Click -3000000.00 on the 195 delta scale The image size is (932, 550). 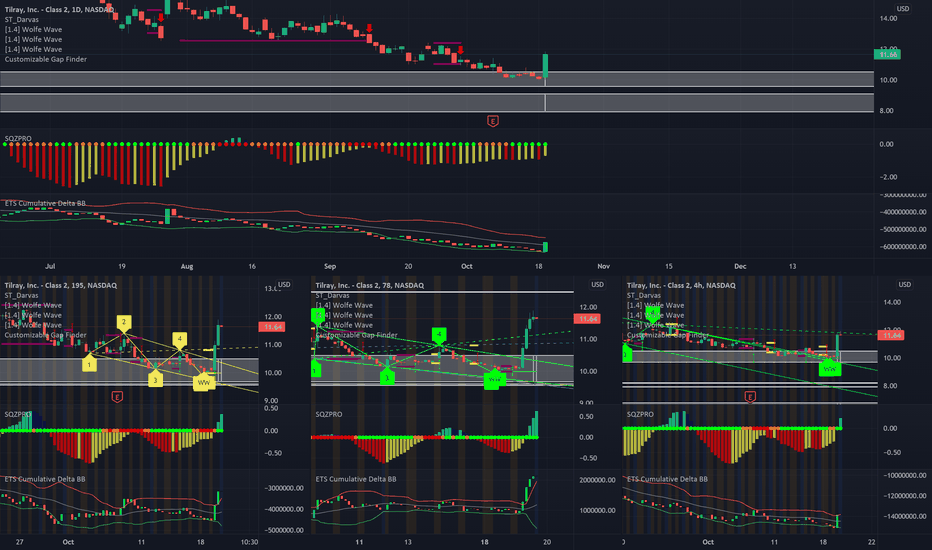point(284,488)
